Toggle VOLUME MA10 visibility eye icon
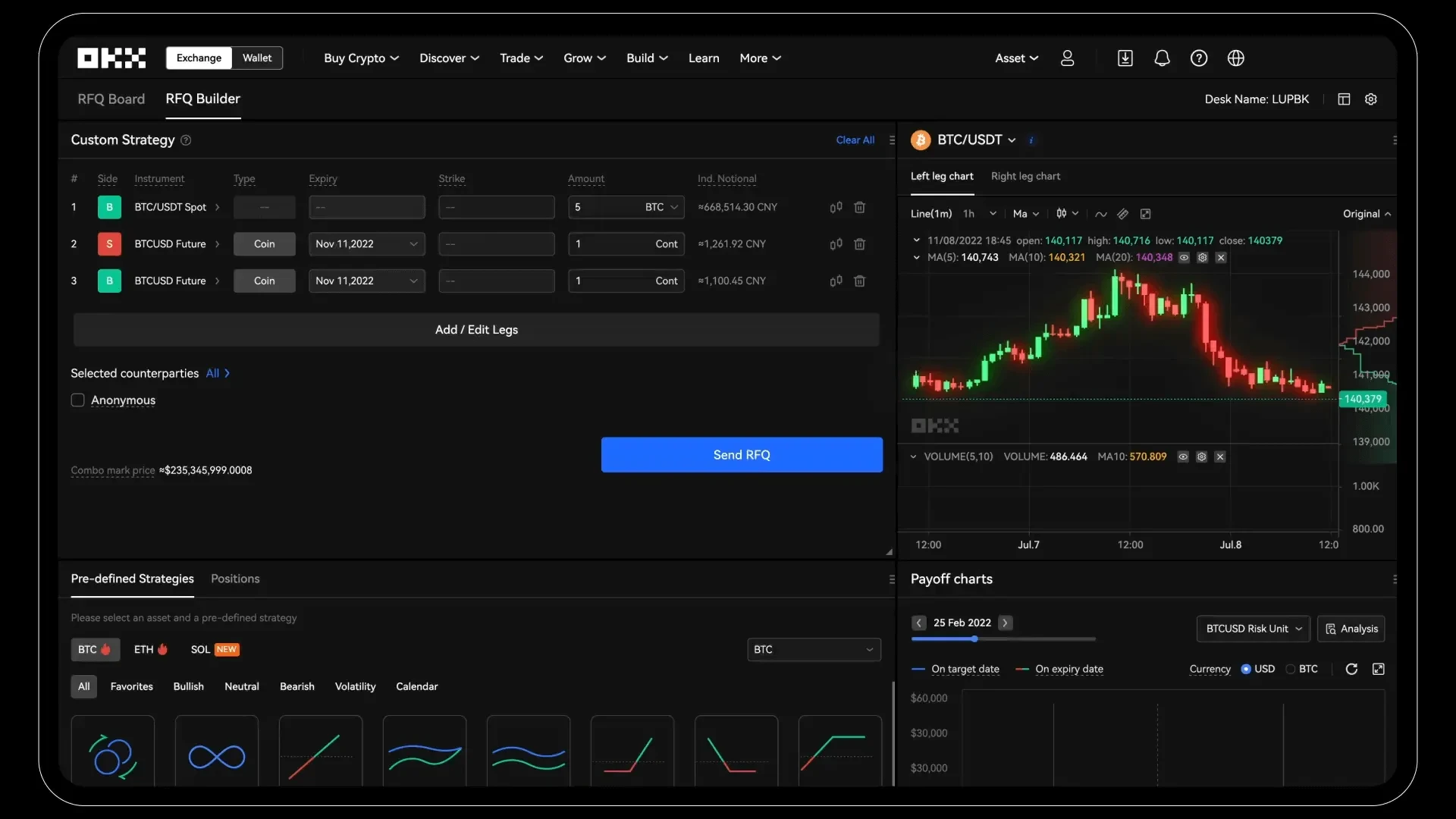This screenshot has width=1456, height=819. [x=1184, y=457]
